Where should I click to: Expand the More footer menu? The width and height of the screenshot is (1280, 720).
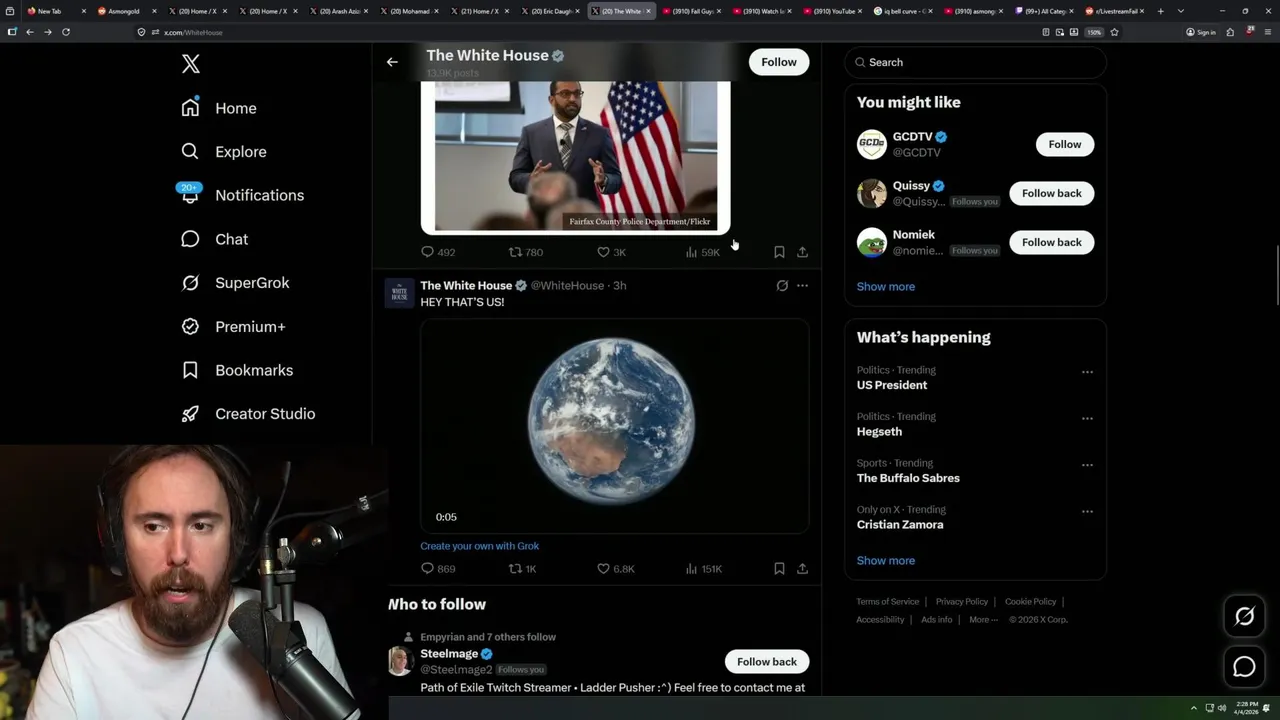[982, 620]
